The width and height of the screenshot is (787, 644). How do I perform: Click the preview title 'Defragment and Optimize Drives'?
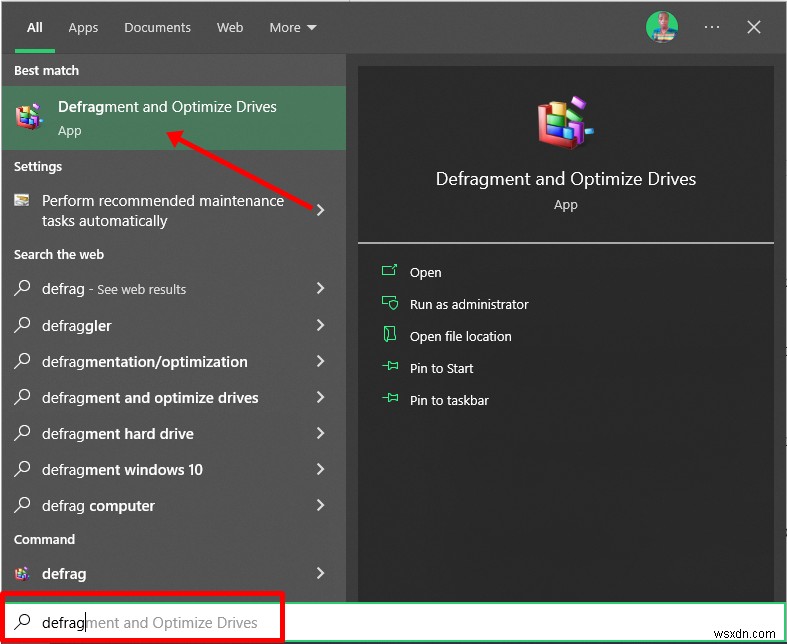[x=566, y=179]
